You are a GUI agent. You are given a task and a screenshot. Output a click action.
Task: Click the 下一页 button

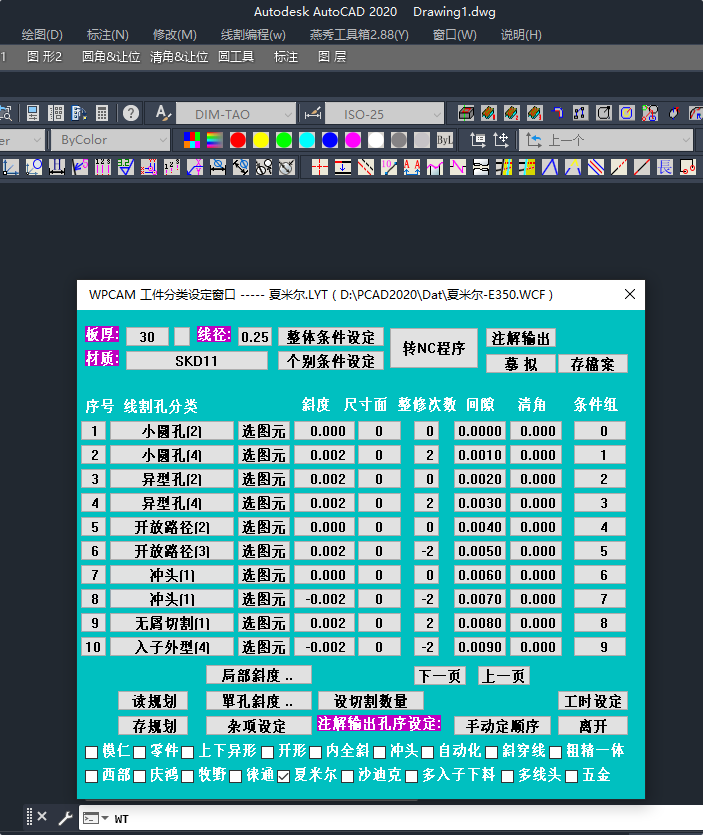440,675
